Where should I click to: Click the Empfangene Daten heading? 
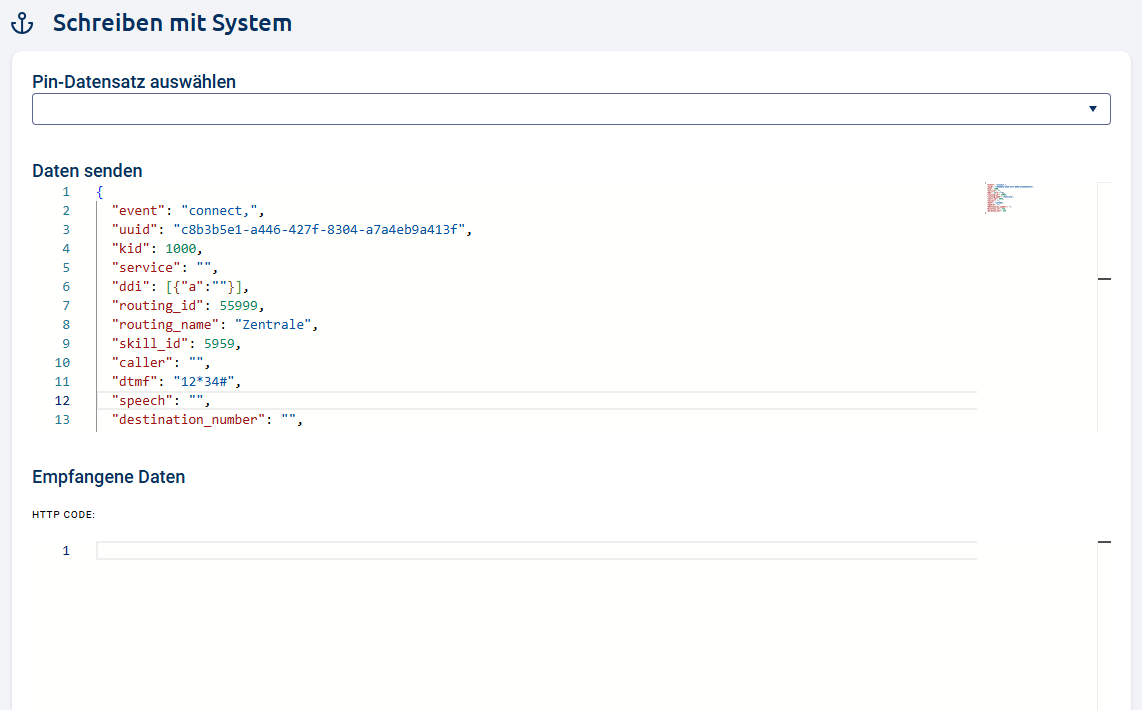[x=109, y=477]
